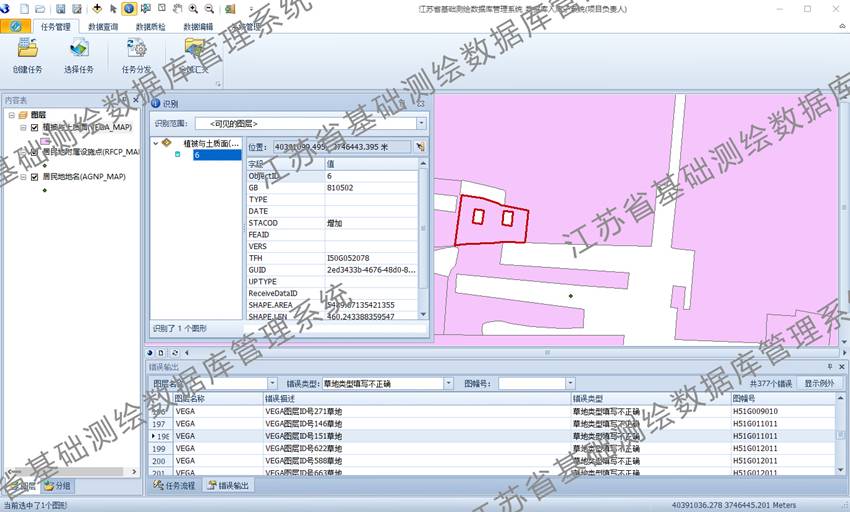Switch to the 数据查询 ribbon tab
The image size is (850, 512).
tap(103, 27)
